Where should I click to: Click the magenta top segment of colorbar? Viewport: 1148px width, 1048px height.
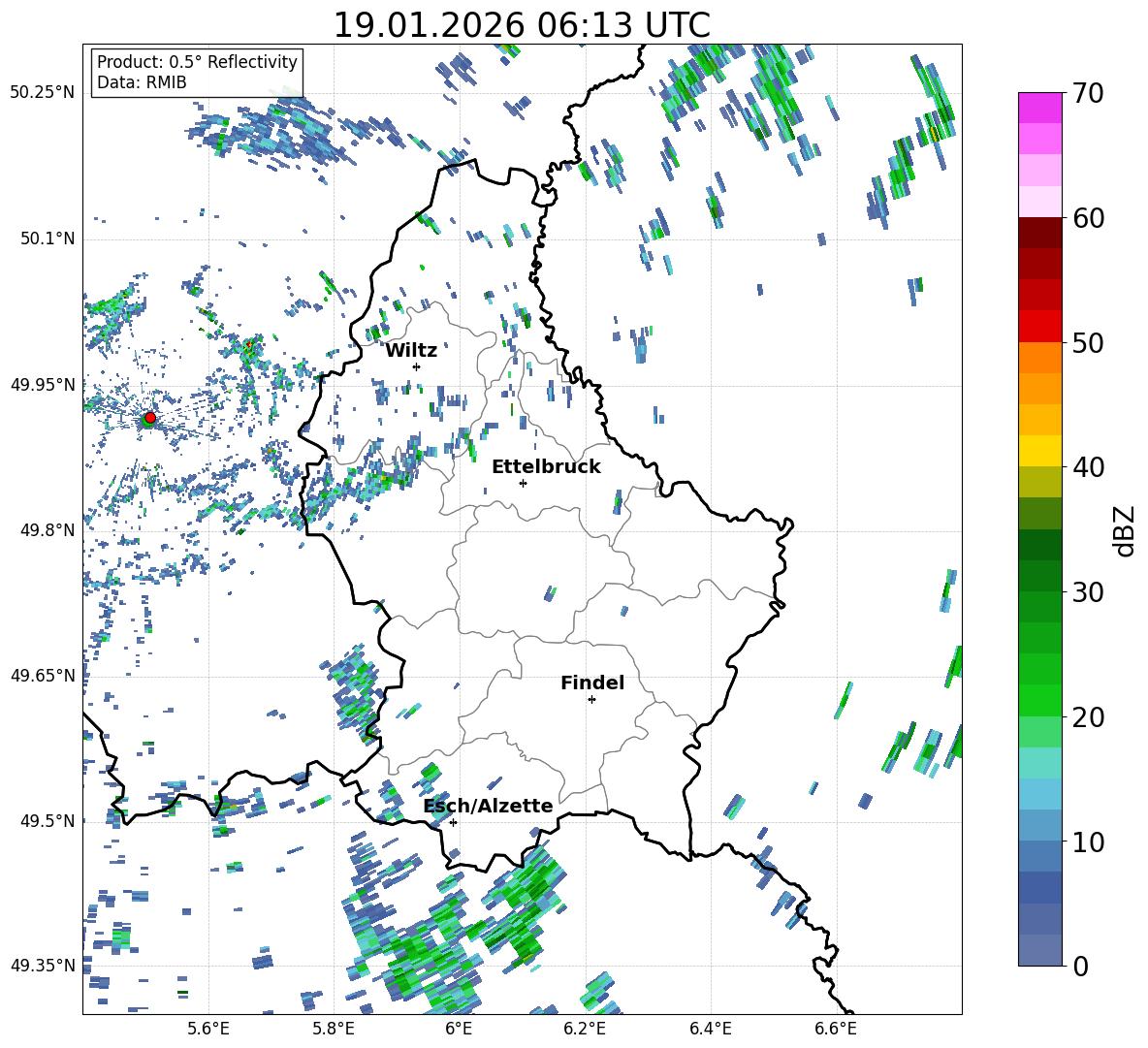[x=1040, y=108]
